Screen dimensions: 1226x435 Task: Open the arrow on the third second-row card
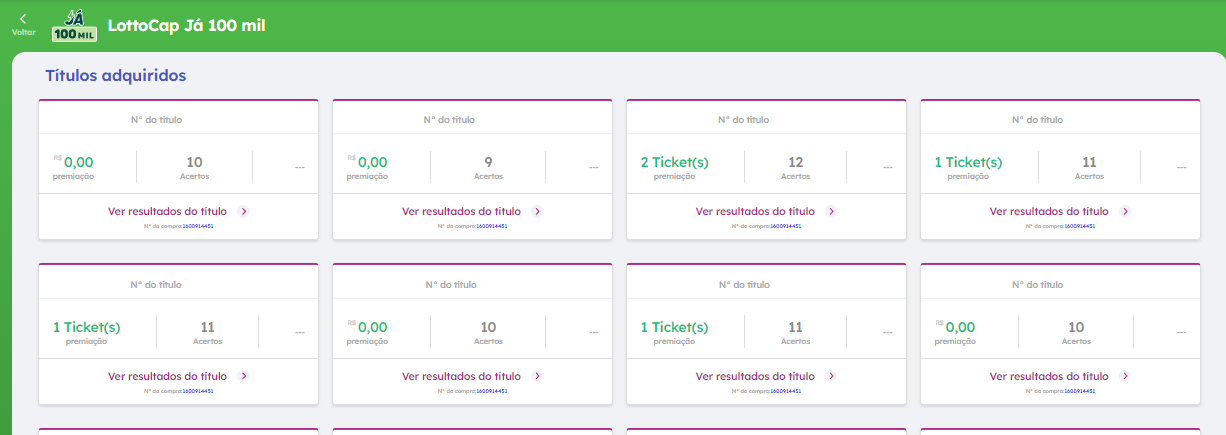point(831,377)
